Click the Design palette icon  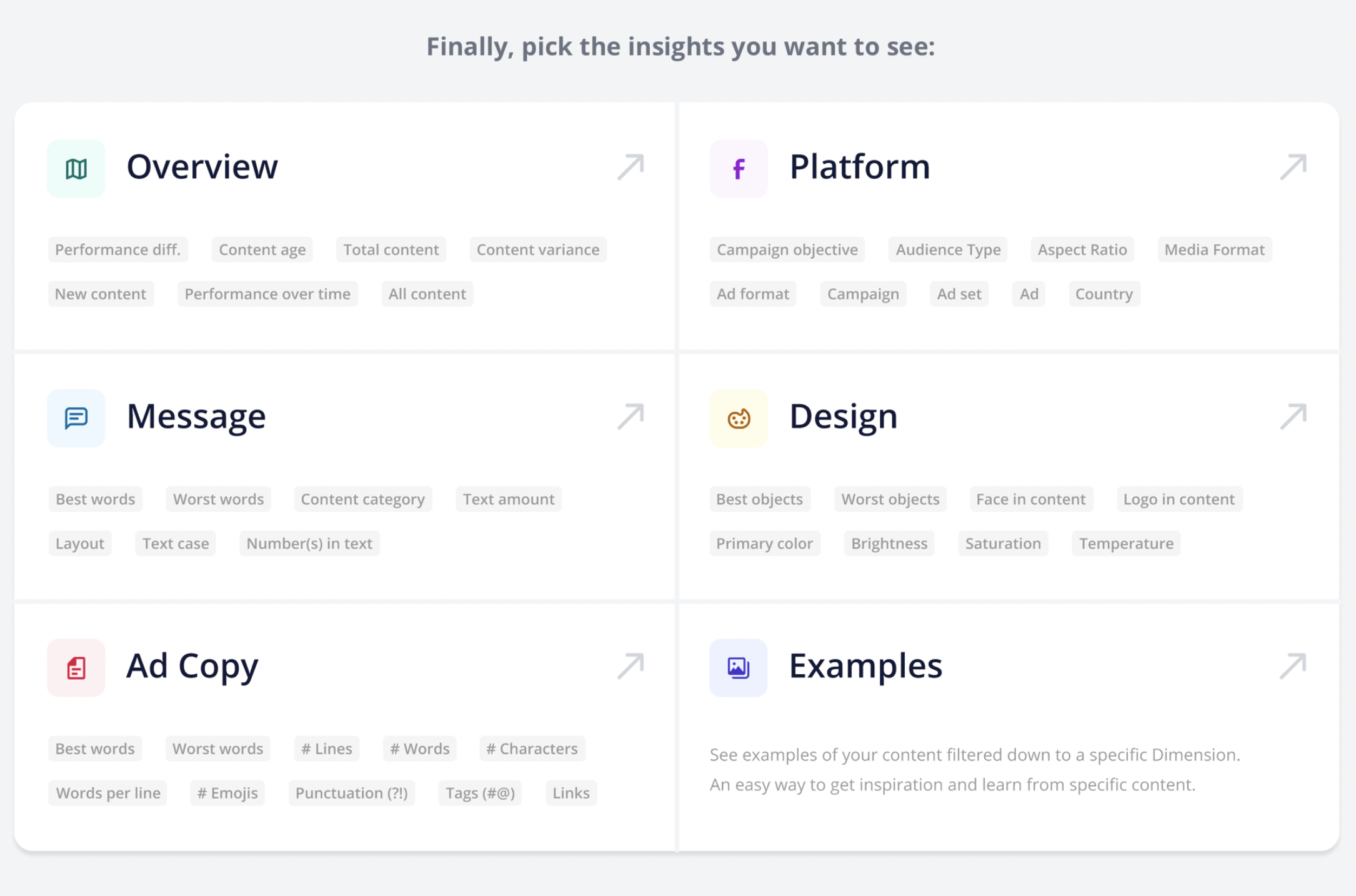(739, 418)
